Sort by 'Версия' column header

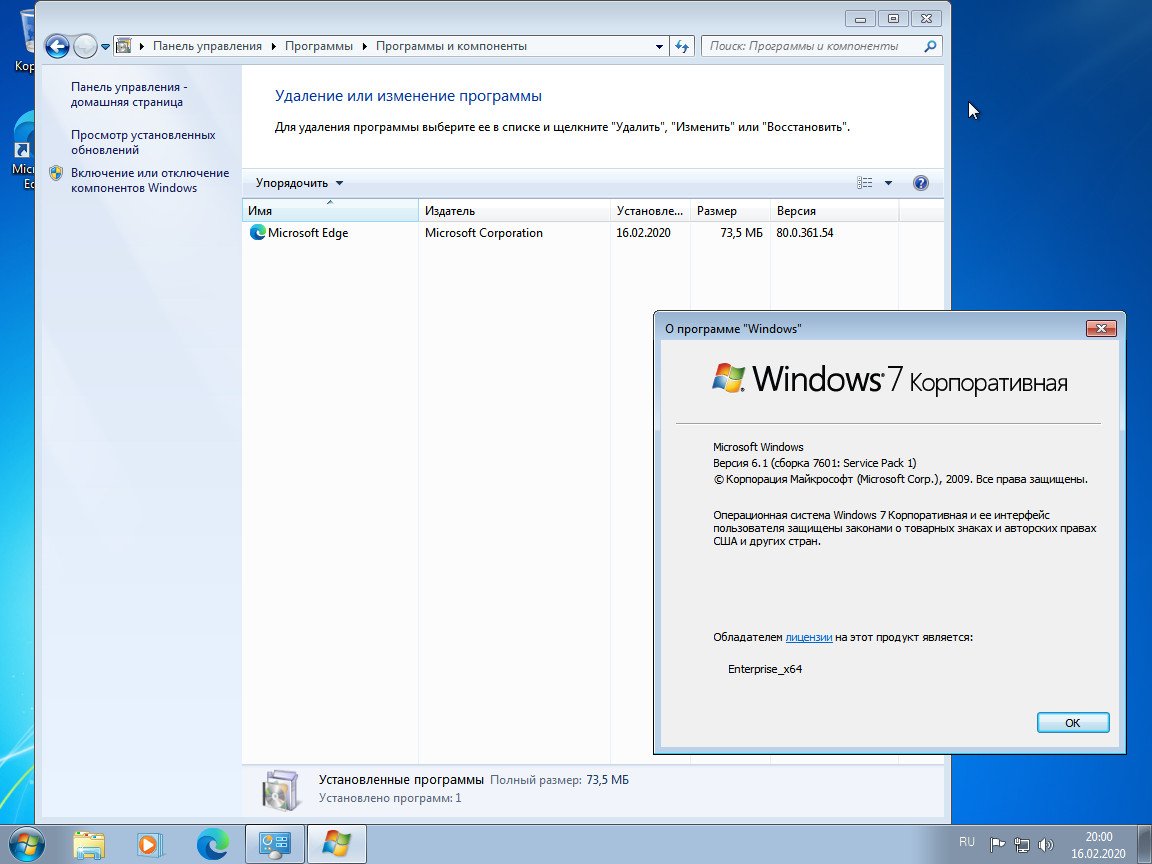point(835,211)
